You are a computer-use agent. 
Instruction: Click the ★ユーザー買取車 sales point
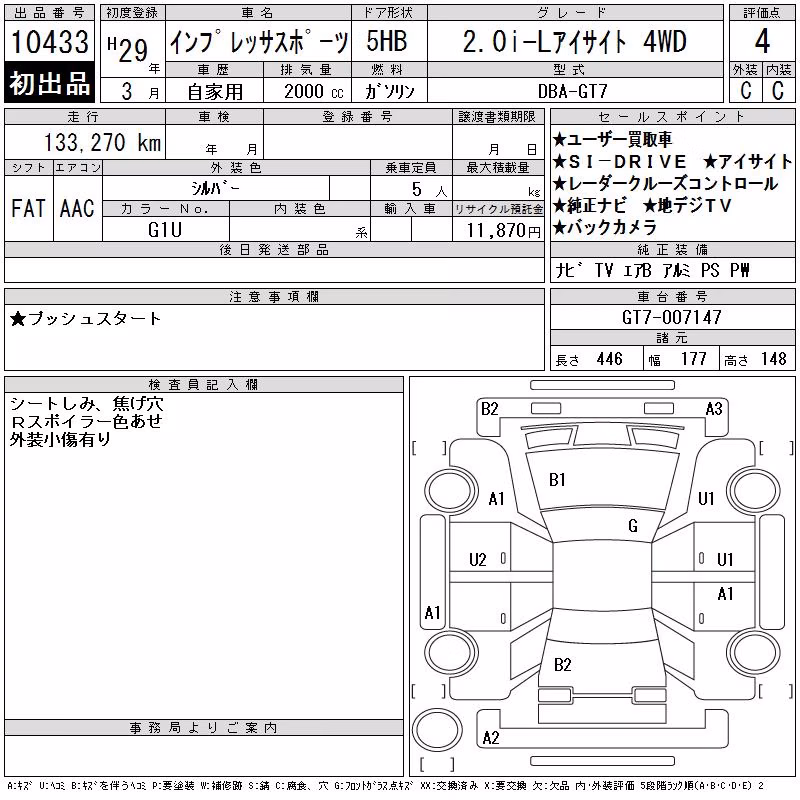click(612, 139)
